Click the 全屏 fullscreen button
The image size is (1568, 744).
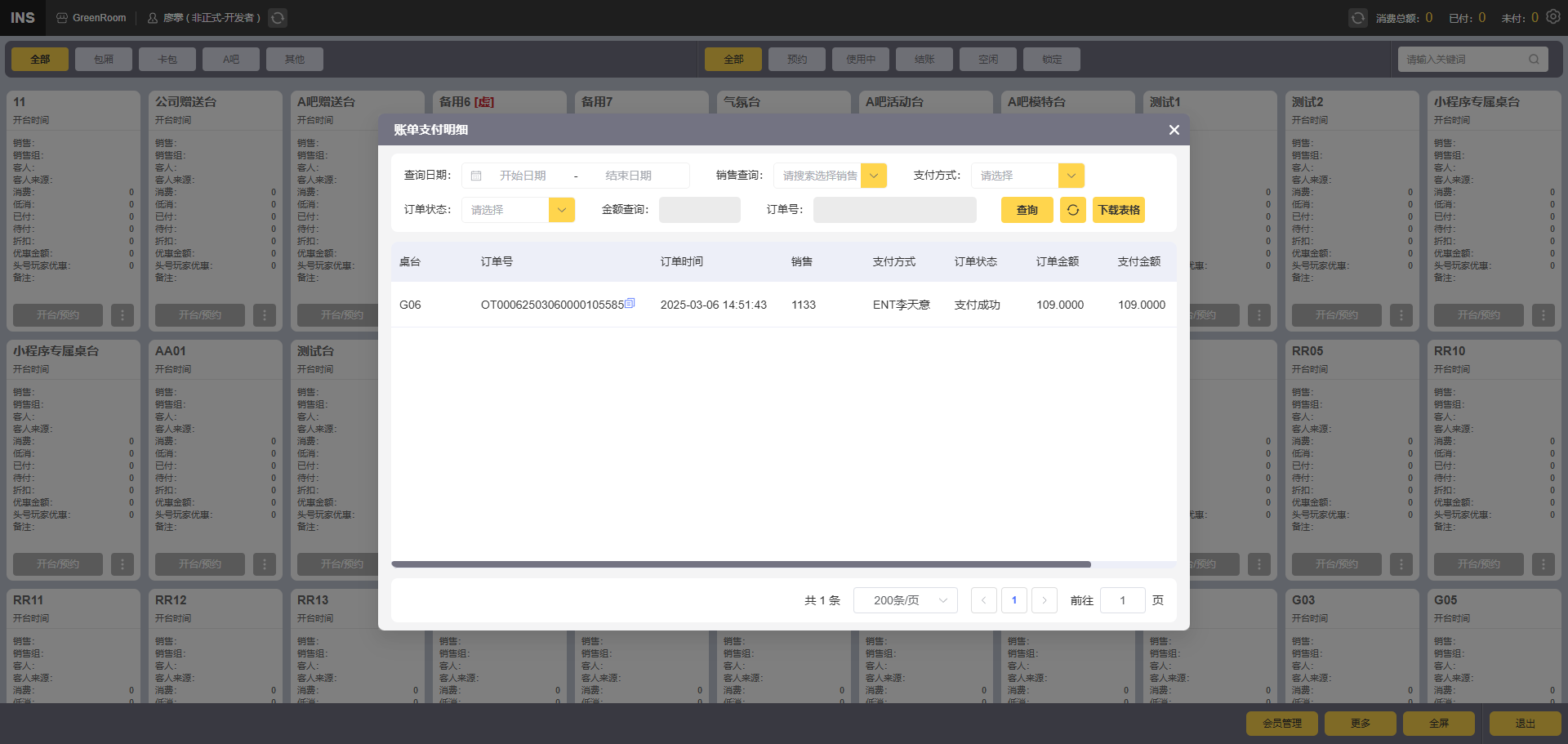(x=1439, y=724)
